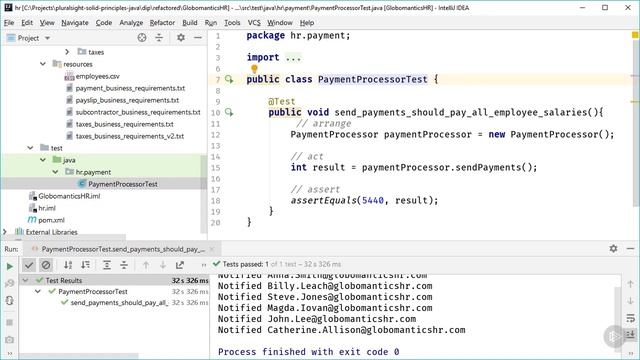Image resolution: width=640 pixels, height=360 pixels.
Task: Collapse PaymentProcessorTest results node
Action: click(x=38, y=291)
